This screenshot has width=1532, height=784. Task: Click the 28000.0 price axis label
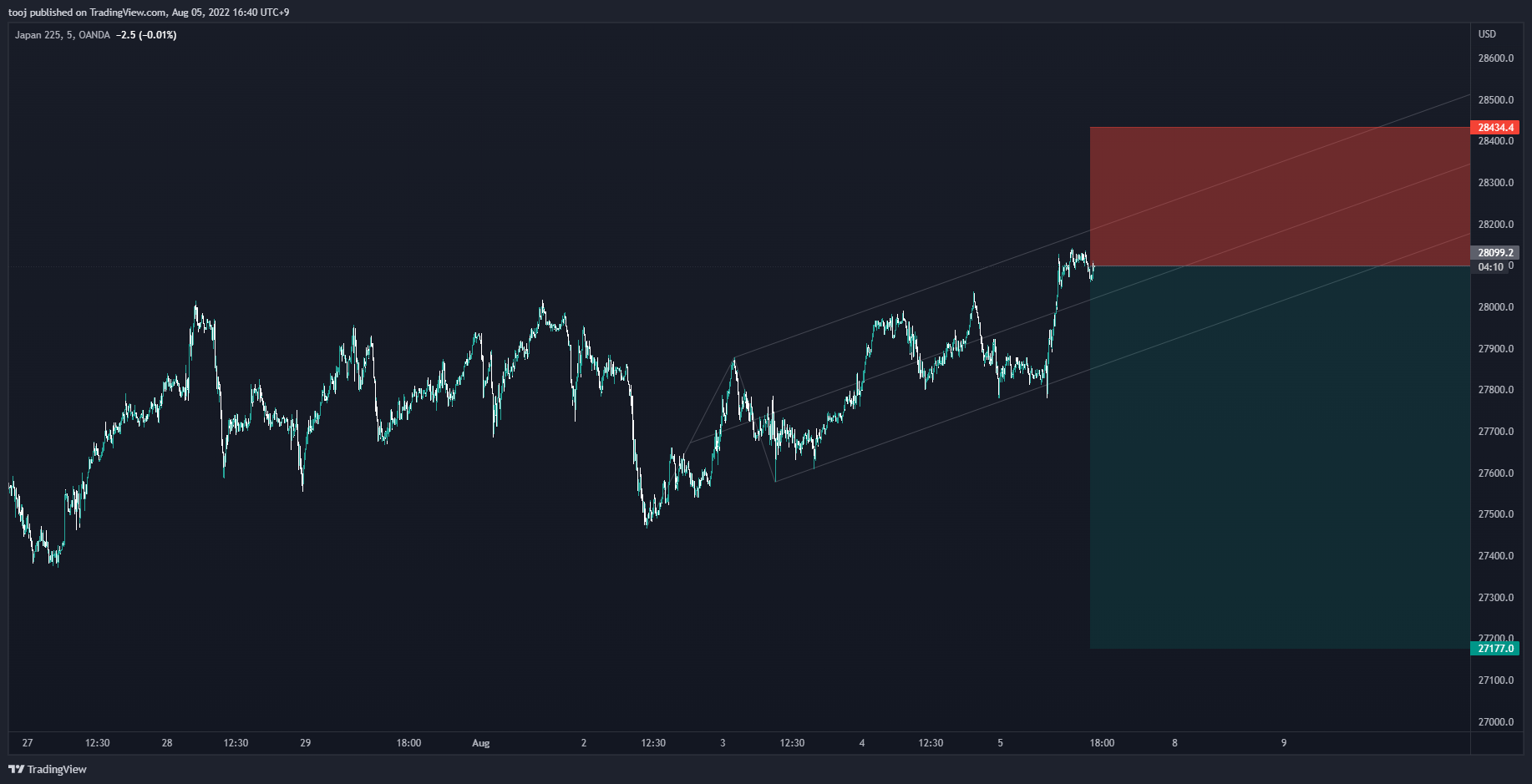pos(1495,307)
